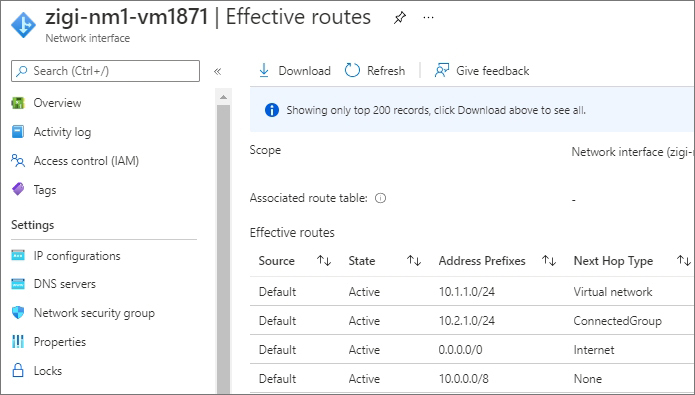Click the zigi-nm1-vm1871 page title
The width and height of the screenshot is (695, 395).
(x=127, y=17)
